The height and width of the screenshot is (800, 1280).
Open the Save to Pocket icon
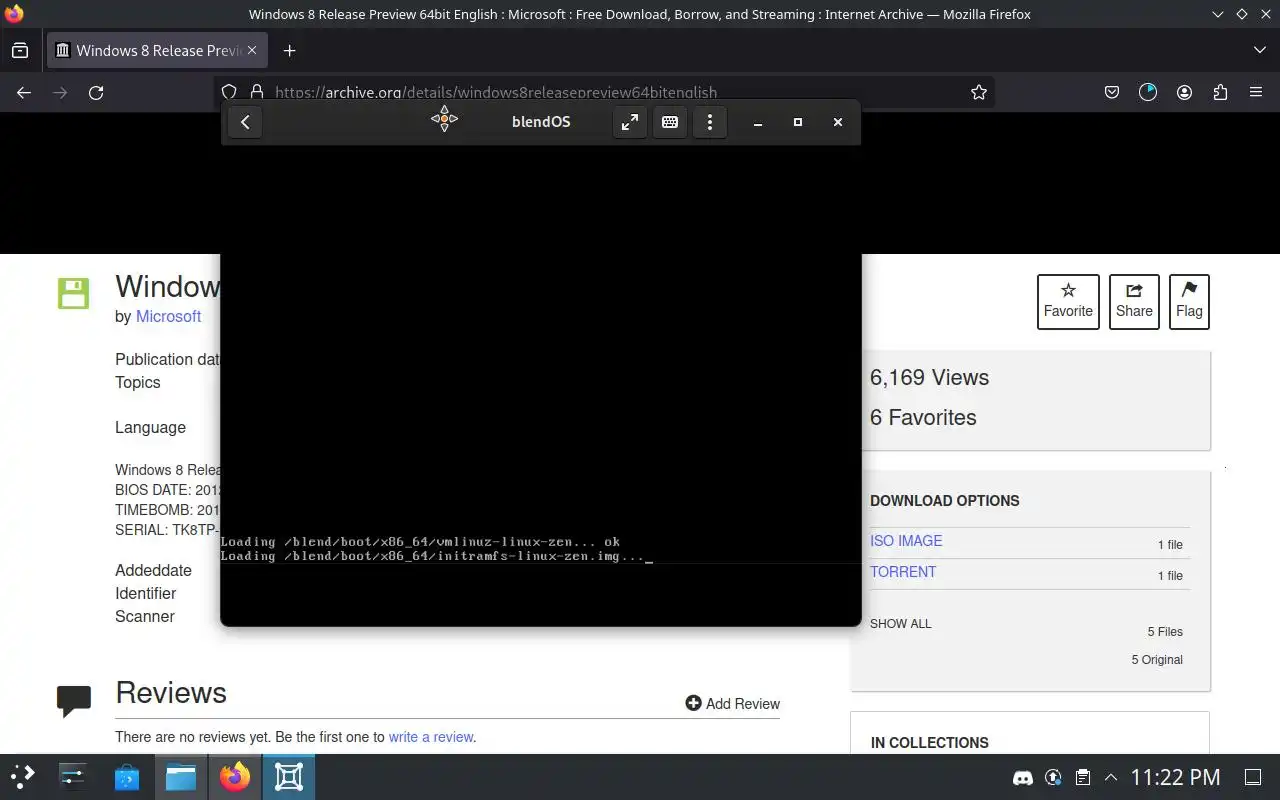click(x=1112, y=92)
